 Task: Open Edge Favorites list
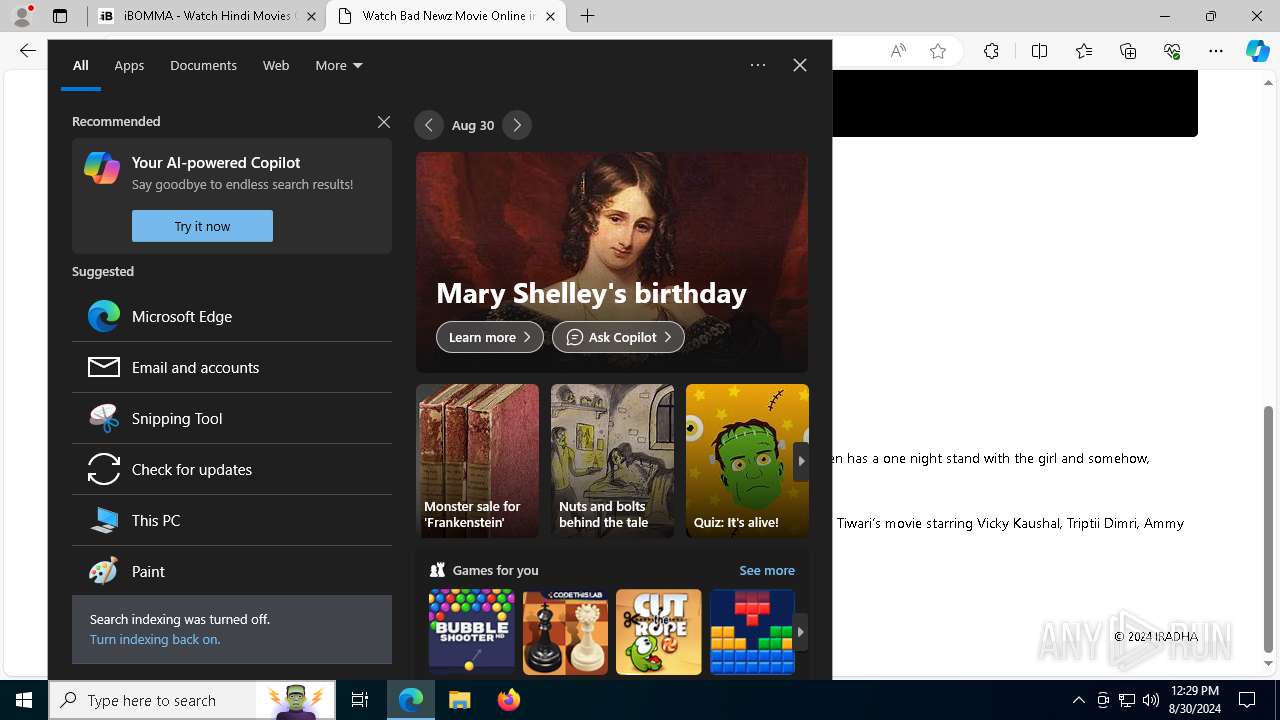(1084, 51)
